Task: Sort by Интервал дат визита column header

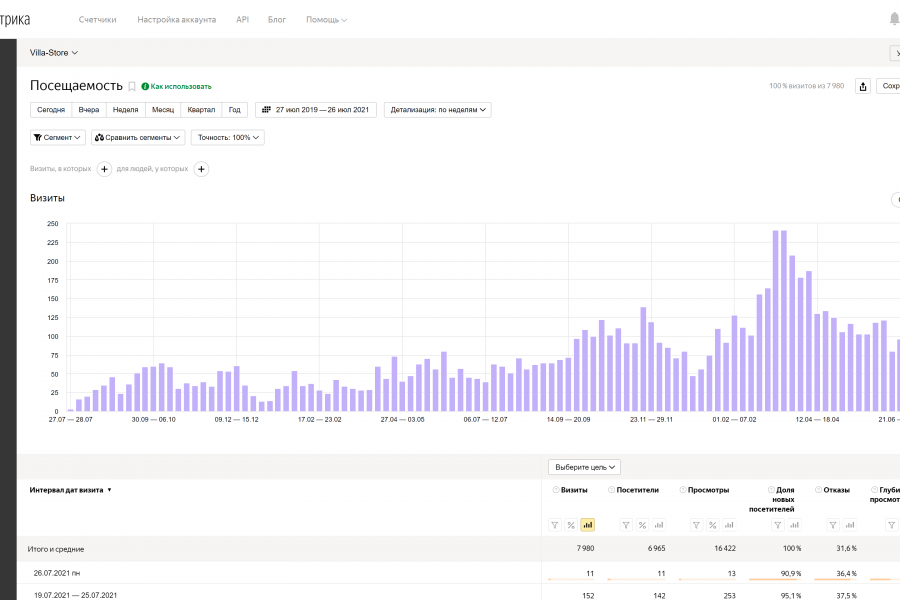Action: click(x=70, y=490)
